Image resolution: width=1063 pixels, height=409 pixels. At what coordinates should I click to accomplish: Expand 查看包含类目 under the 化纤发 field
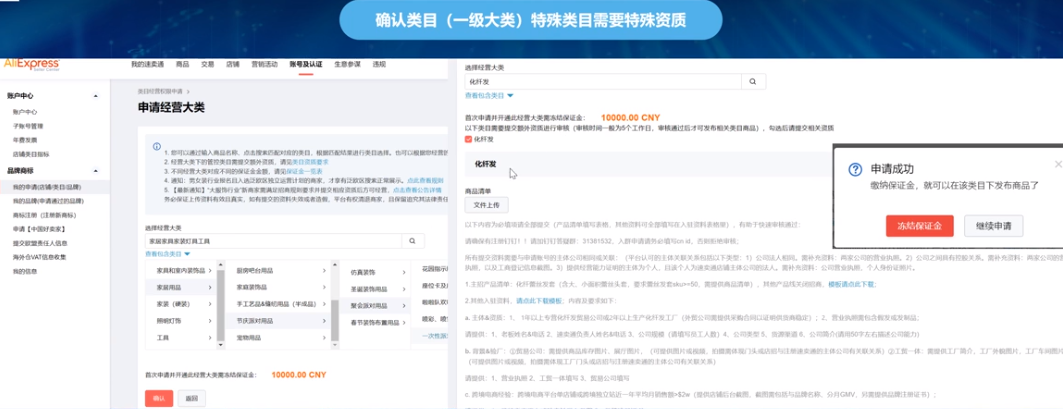click(x=489, y=96)
